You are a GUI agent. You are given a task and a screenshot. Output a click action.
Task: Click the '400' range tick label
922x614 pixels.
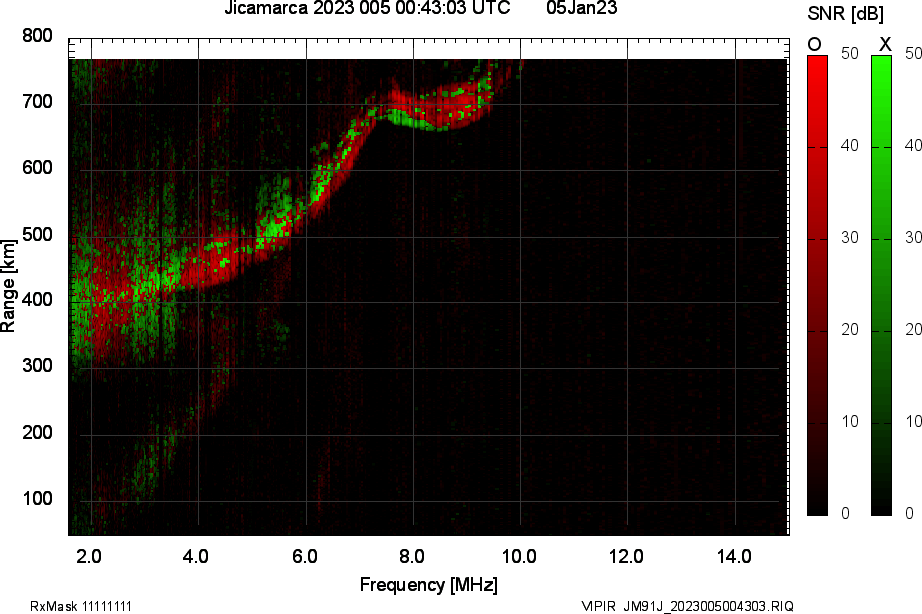[37, 299]
